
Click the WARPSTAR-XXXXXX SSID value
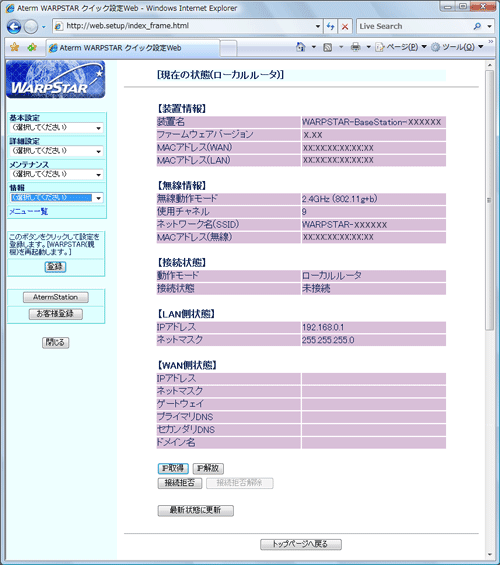click(x=344, y=225)
